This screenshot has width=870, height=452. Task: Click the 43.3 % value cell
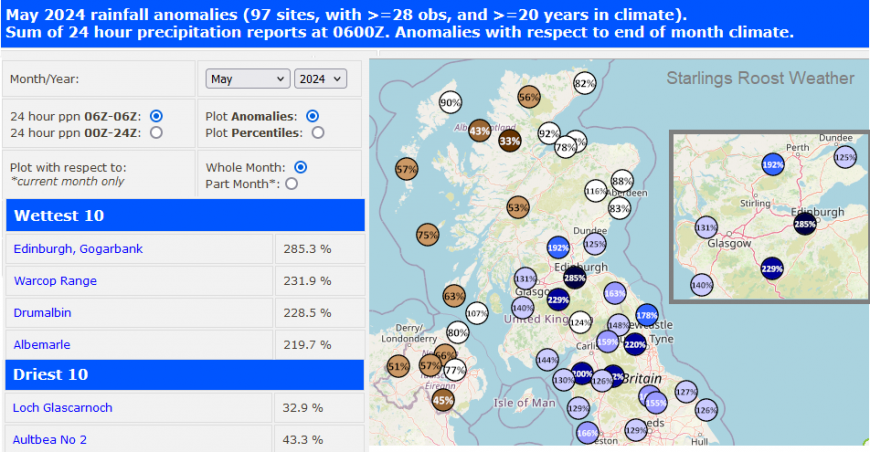[x=319, y=440]
